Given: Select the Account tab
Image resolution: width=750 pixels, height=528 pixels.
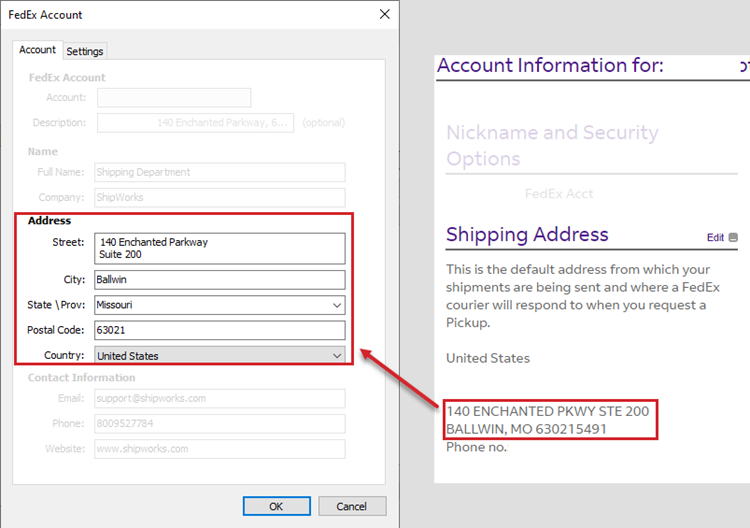Looking at the screenshot, I should (x=37, y=50).
